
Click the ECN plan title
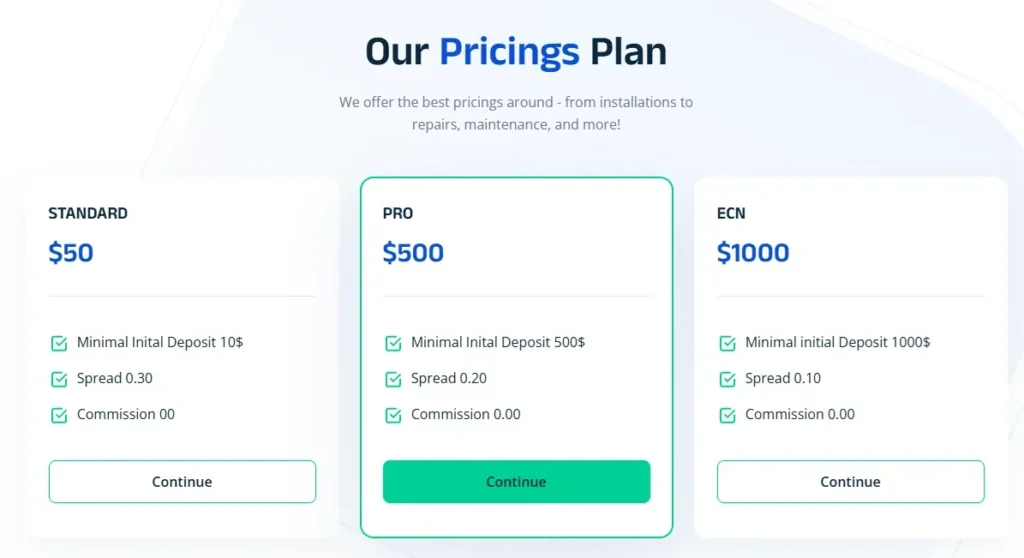tap(731, 213)
